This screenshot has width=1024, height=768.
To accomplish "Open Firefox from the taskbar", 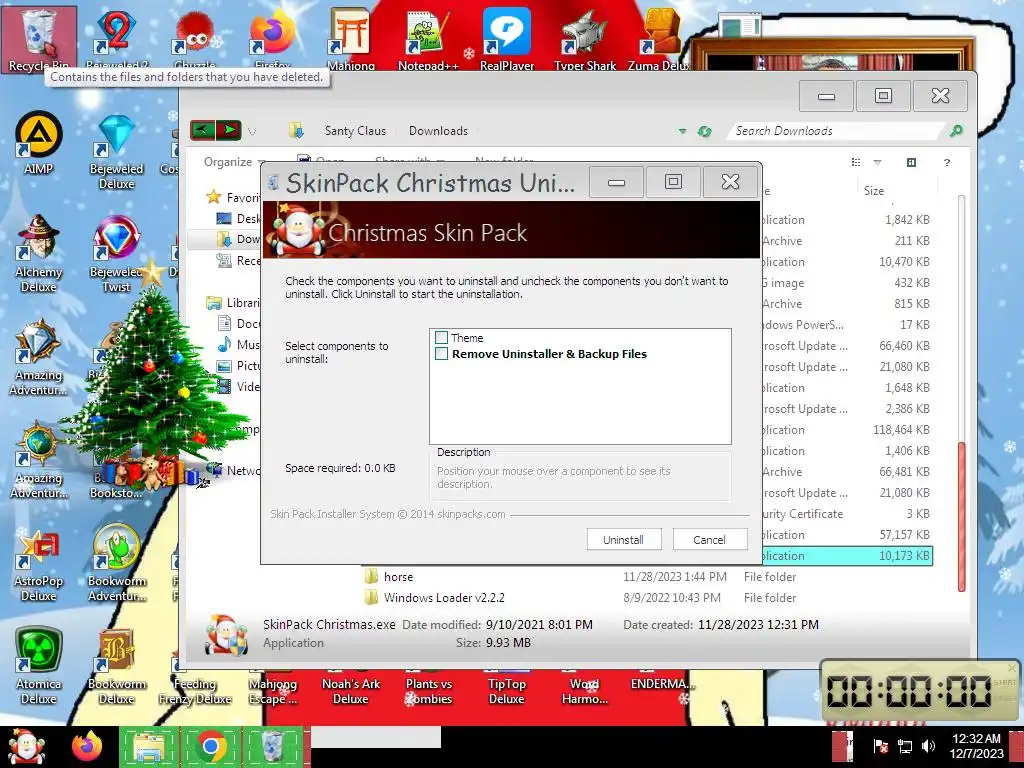I will click(87, 747).
